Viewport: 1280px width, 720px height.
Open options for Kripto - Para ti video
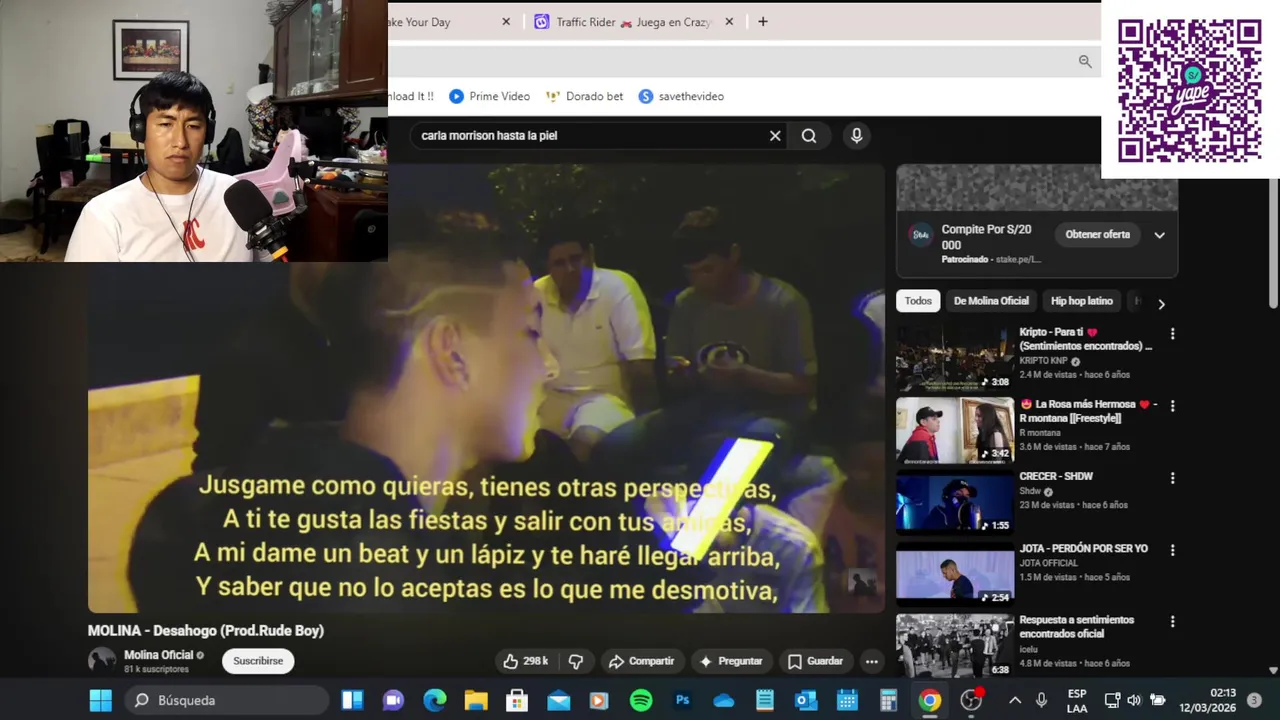[1173, 334]
